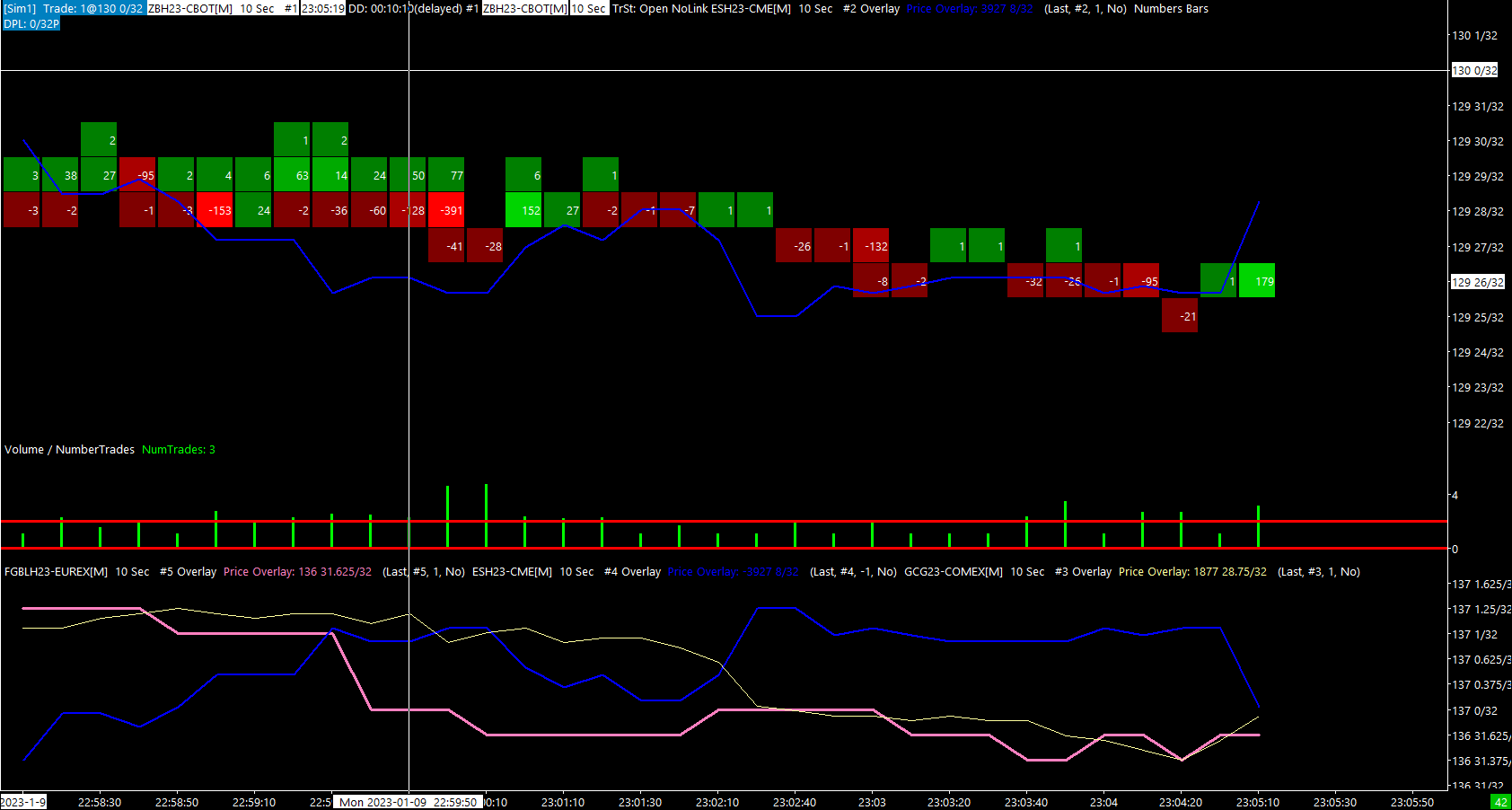Select the (Last, #4, -1, No) settings text

(x=853, y=572)
